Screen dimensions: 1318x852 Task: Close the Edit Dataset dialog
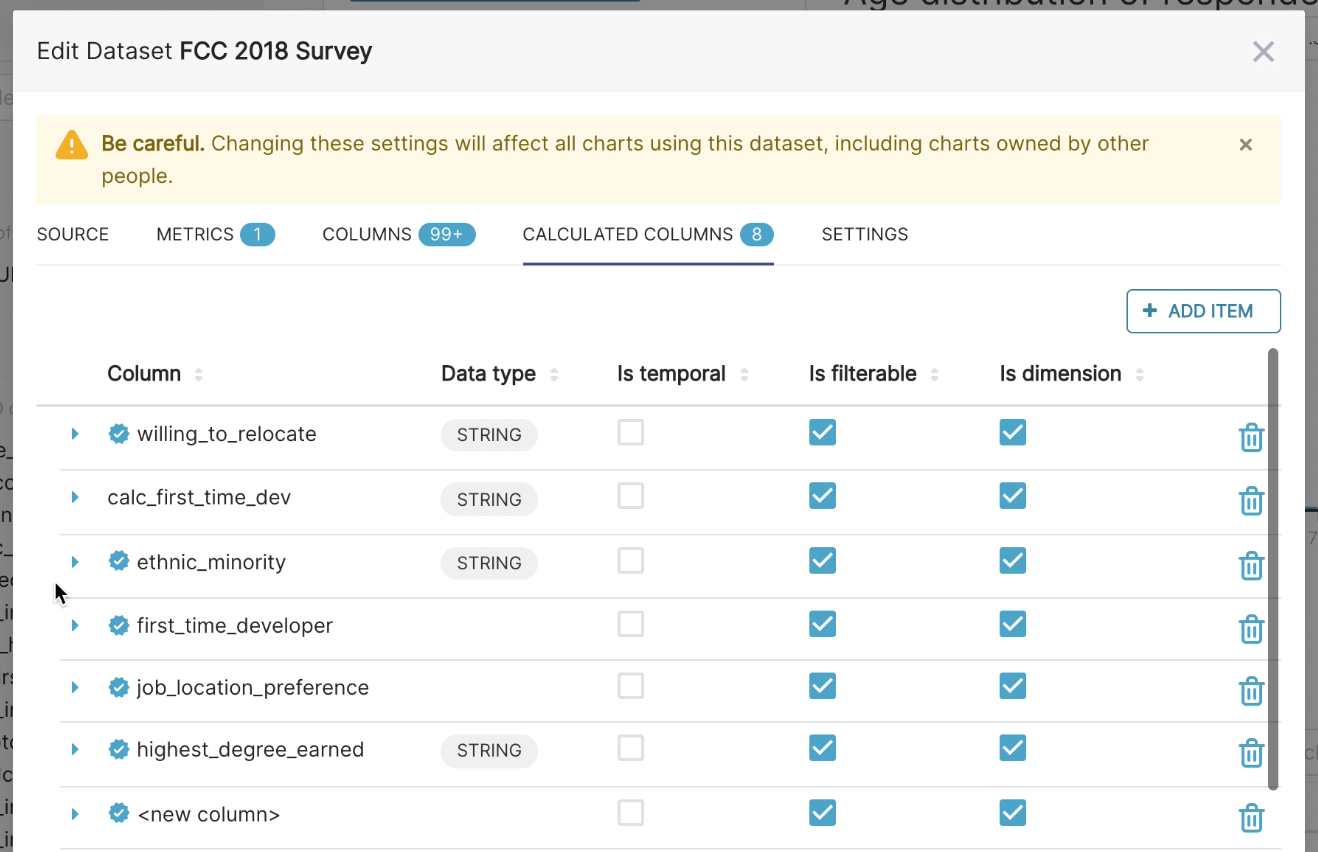click(x=1263, y=52)
